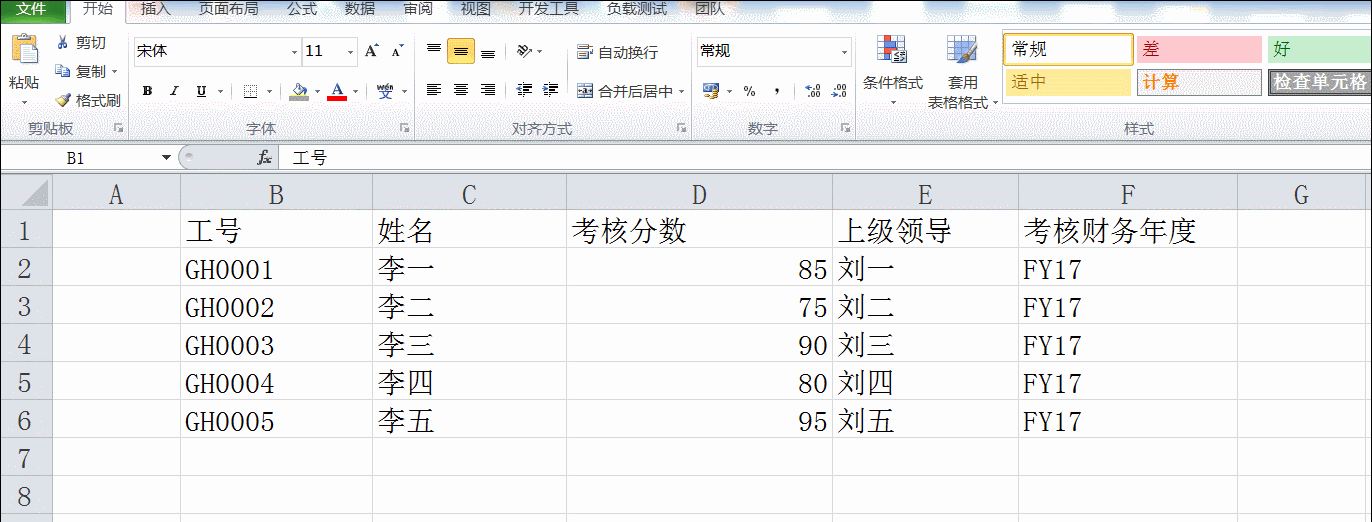Open the File (文件) tab

(32, 9)
